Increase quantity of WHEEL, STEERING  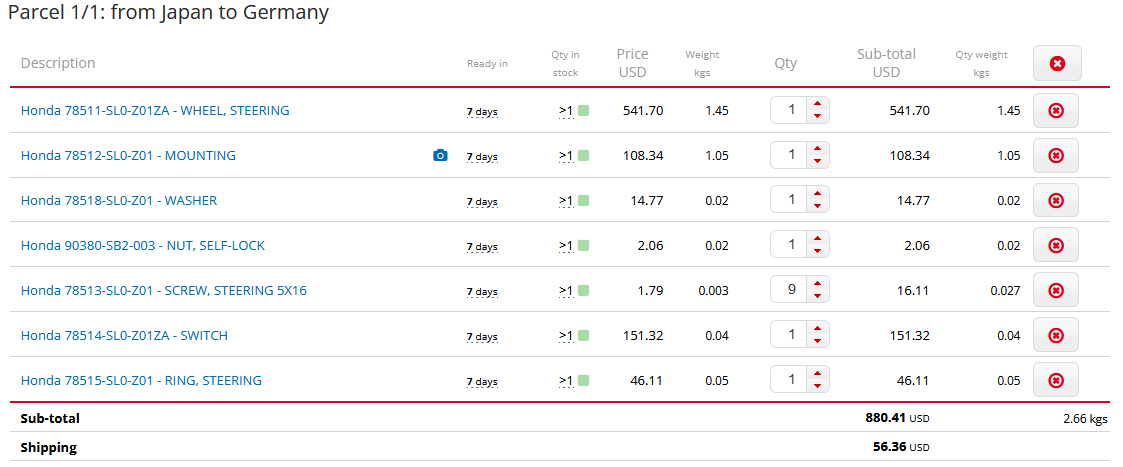tap(817, 104)
